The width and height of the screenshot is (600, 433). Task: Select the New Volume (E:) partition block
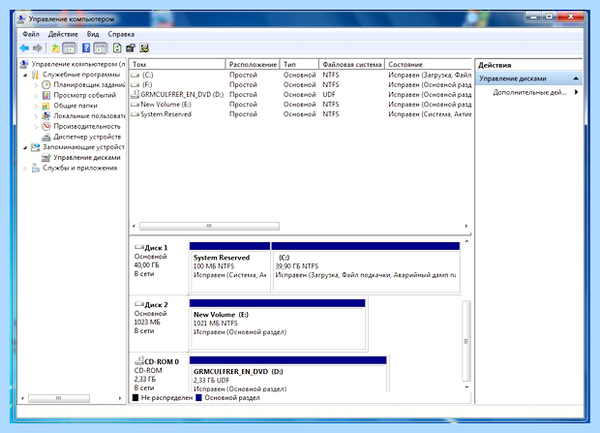pyautogui.click(x=278, y=324)
